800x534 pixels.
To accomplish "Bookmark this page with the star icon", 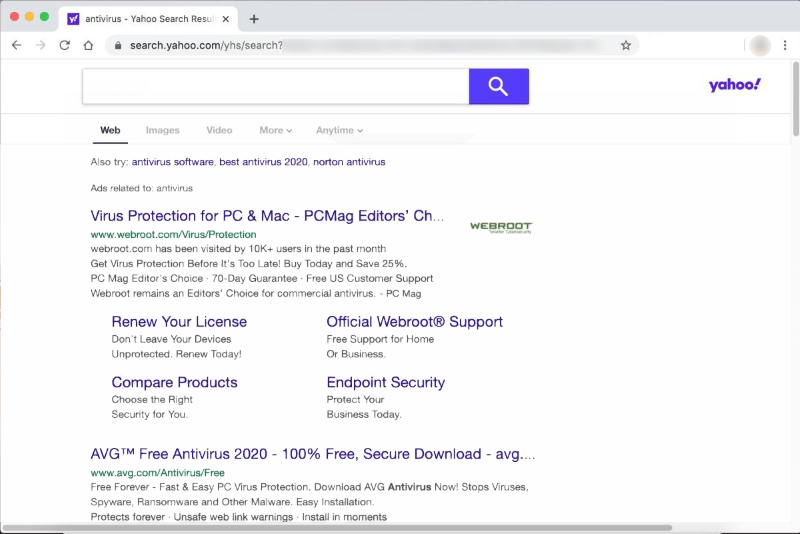I will coord(626,45).
